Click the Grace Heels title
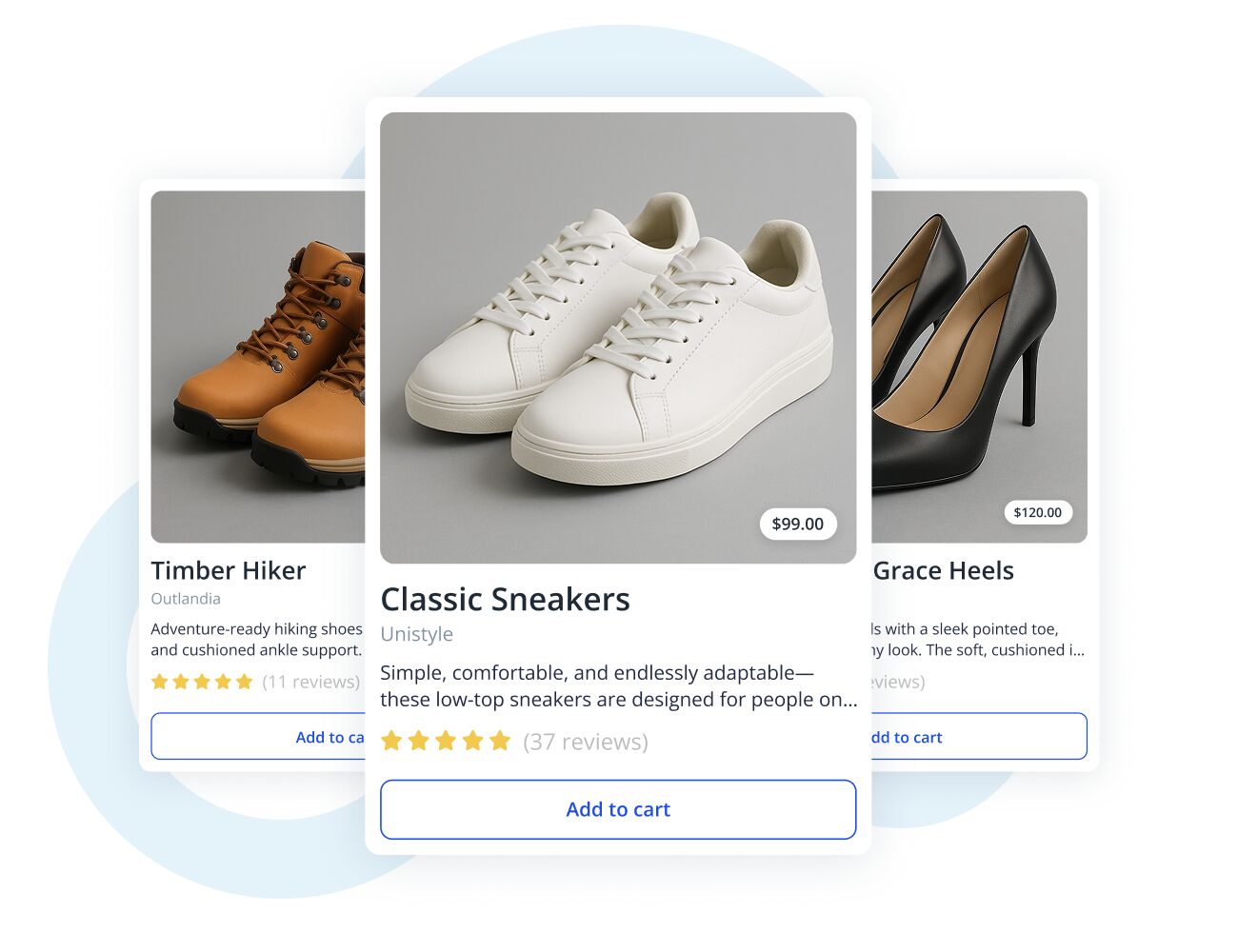 (x=944, y=570)
